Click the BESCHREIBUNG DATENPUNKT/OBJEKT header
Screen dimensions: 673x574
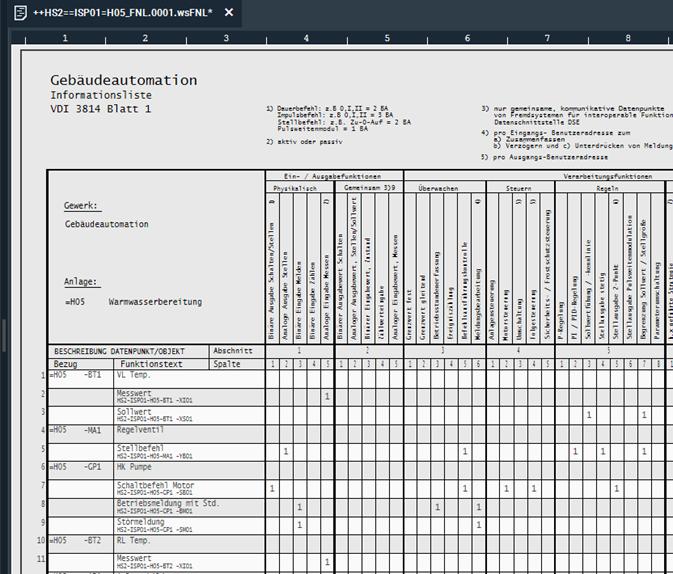pos(119,351)
